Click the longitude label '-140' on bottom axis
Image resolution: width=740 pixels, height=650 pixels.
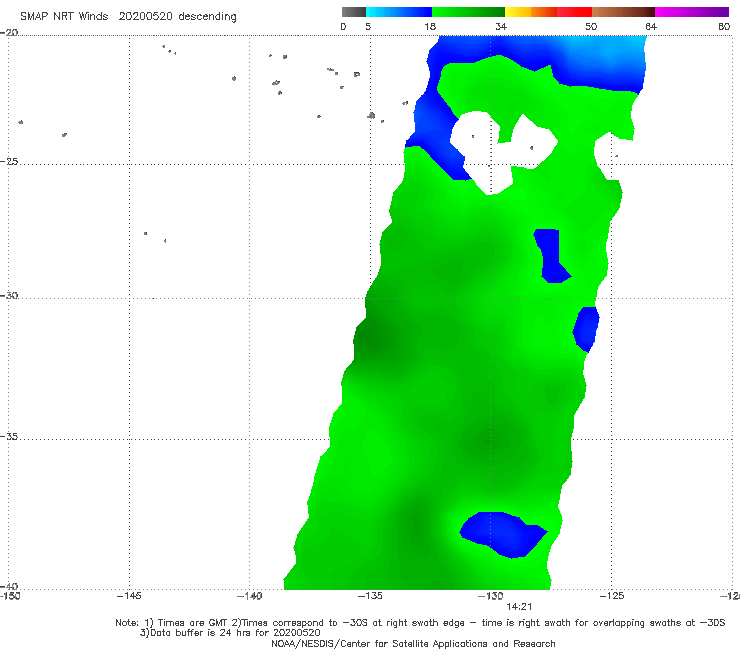pyautogui.click(x=249, y=596)
